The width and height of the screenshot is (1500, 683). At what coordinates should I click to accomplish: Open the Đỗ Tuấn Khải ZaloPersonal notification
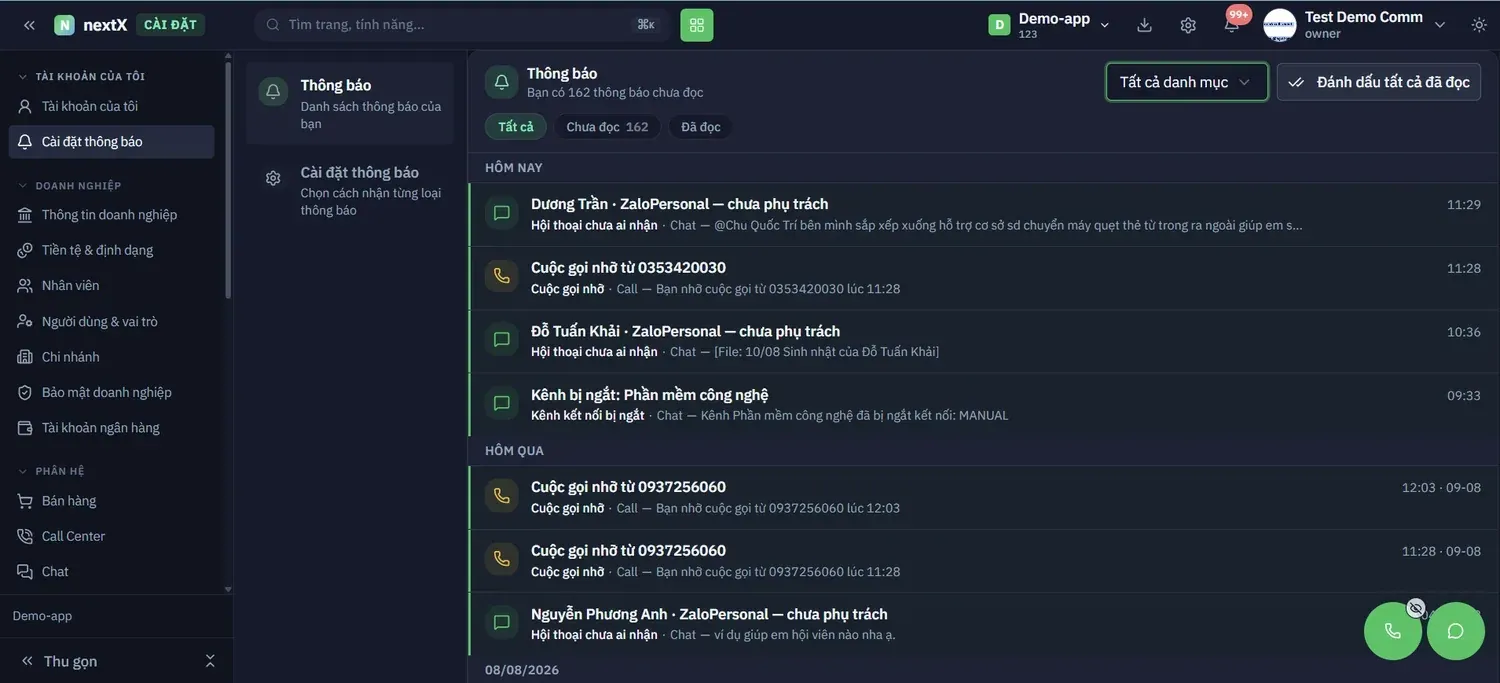point(983,341)
